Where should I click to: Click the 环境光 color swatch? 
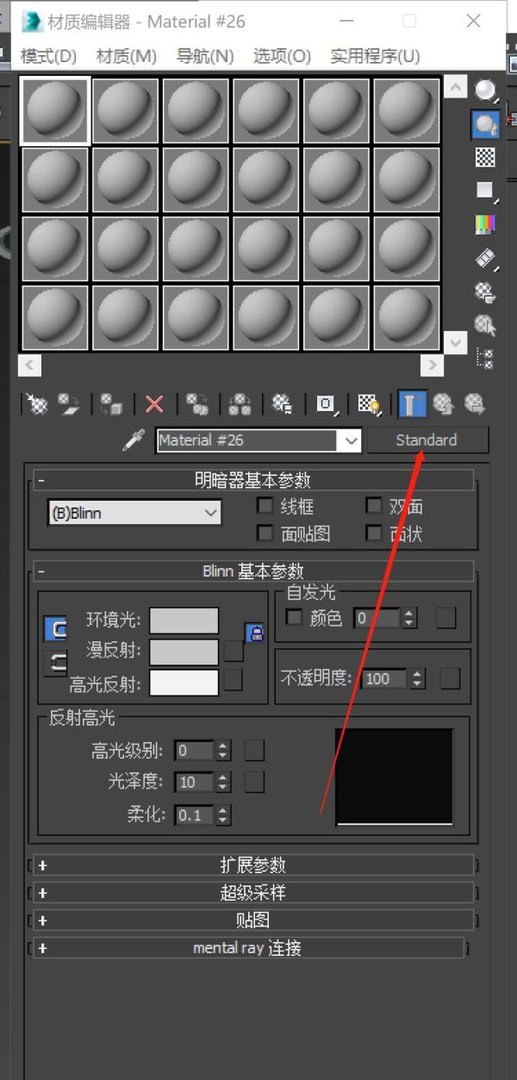pos(184,621)
